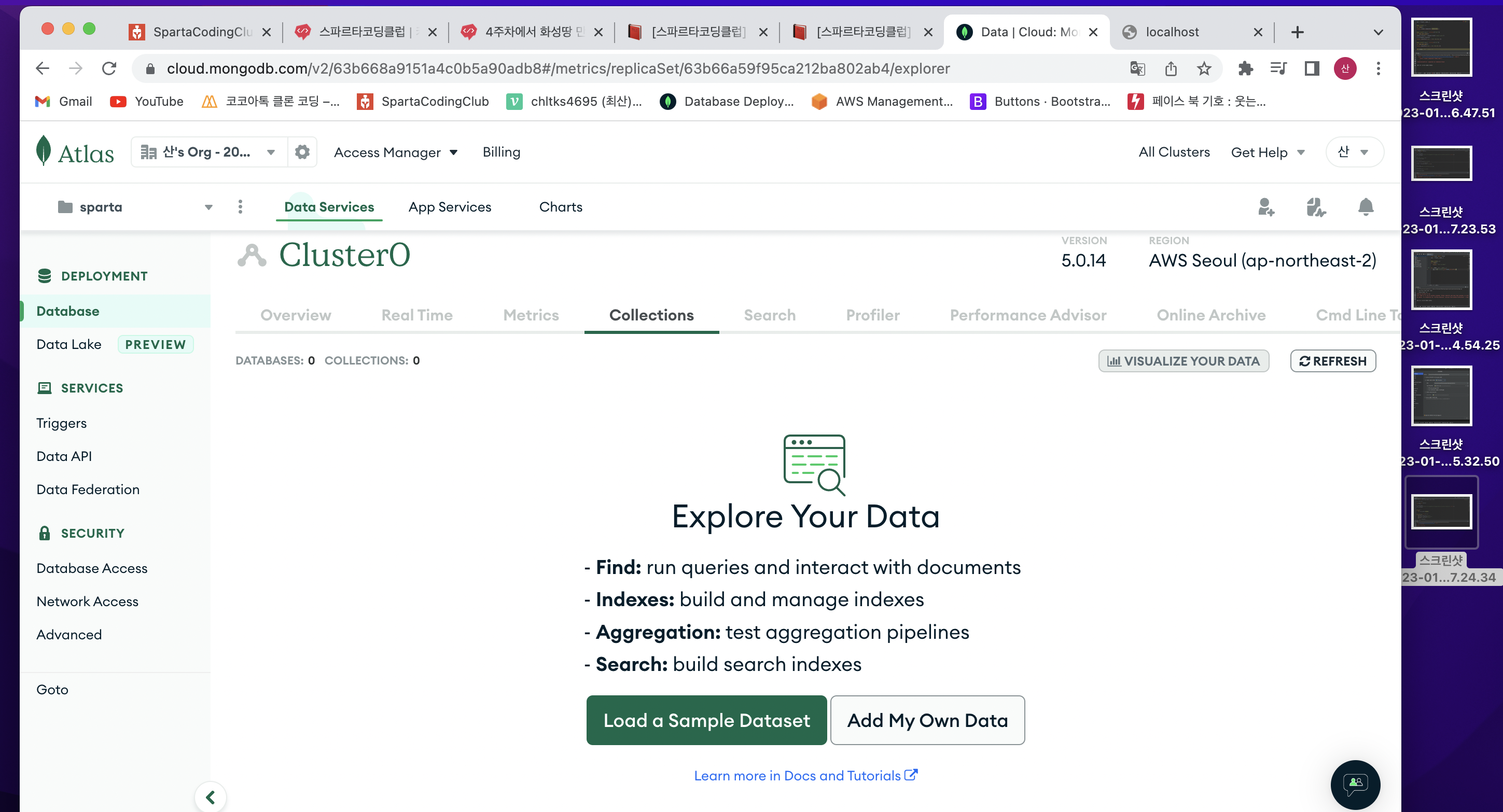Select Database in the sidebar
Image resolution: width=1503 pixels, height=812 pixels.
(116, 311)
